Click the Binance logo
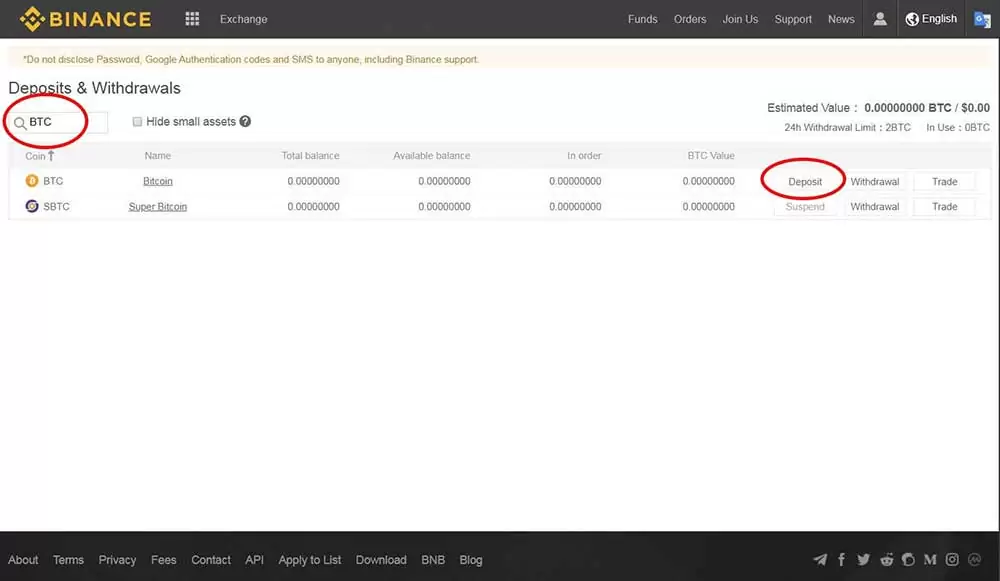 tap(85, 19)
